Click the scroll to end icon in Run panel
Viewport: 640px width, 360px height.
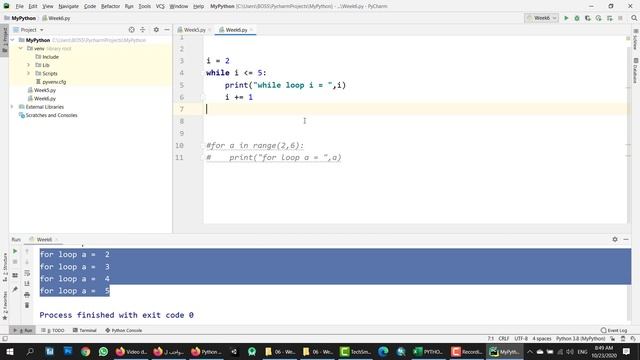(x=27, y=283)
